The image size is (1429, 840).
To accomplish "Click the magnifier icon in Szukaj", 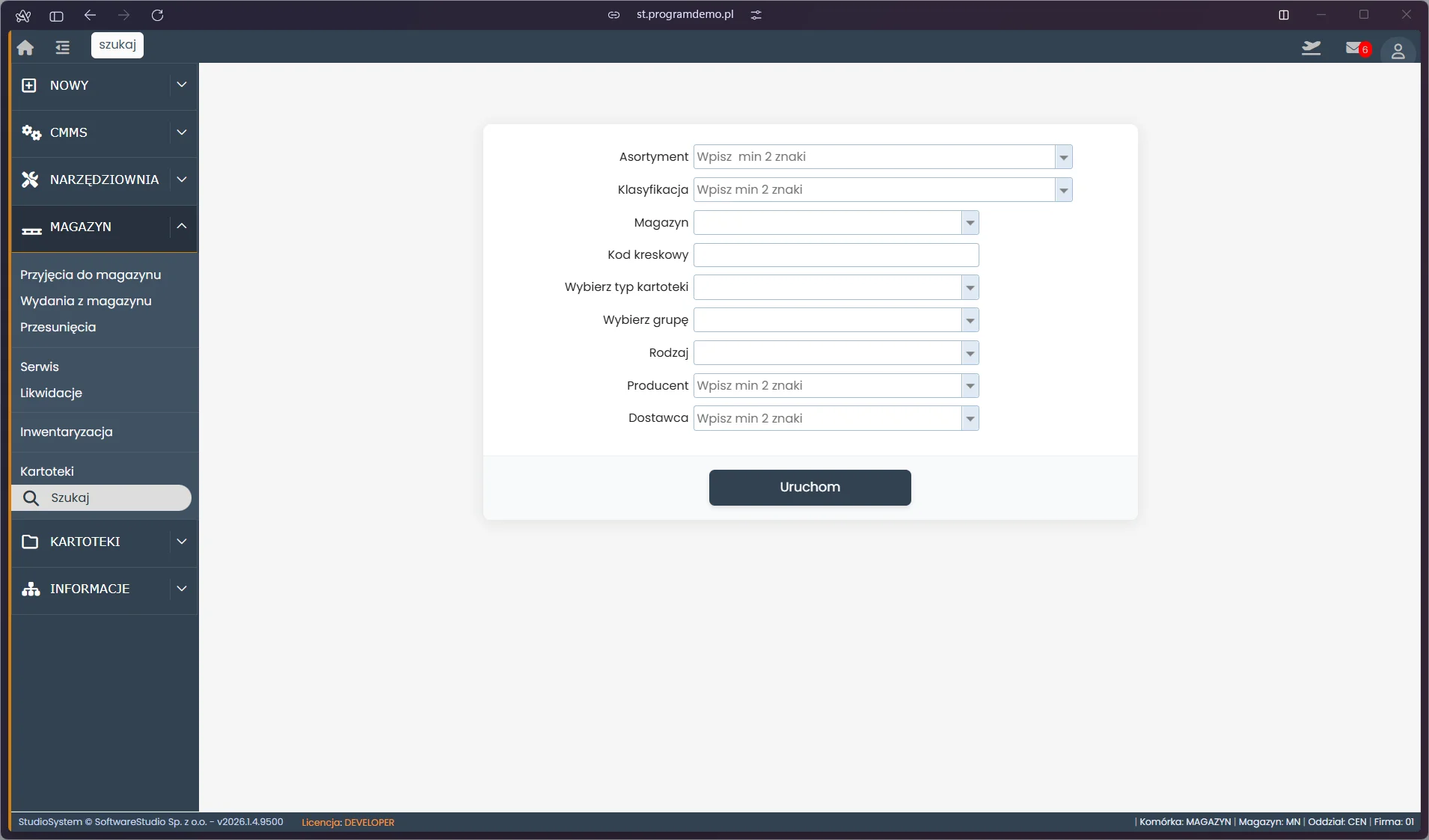I will pos(31,498).
